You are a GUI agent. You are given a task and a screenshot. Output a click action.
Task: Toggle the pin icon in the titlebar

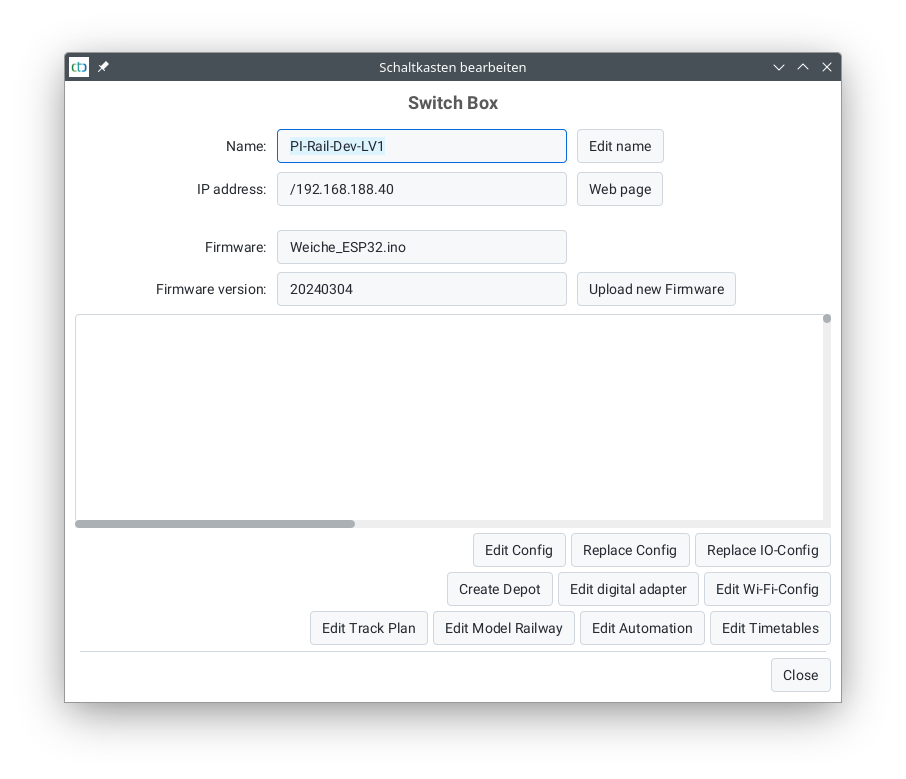[x=103, y=67]
